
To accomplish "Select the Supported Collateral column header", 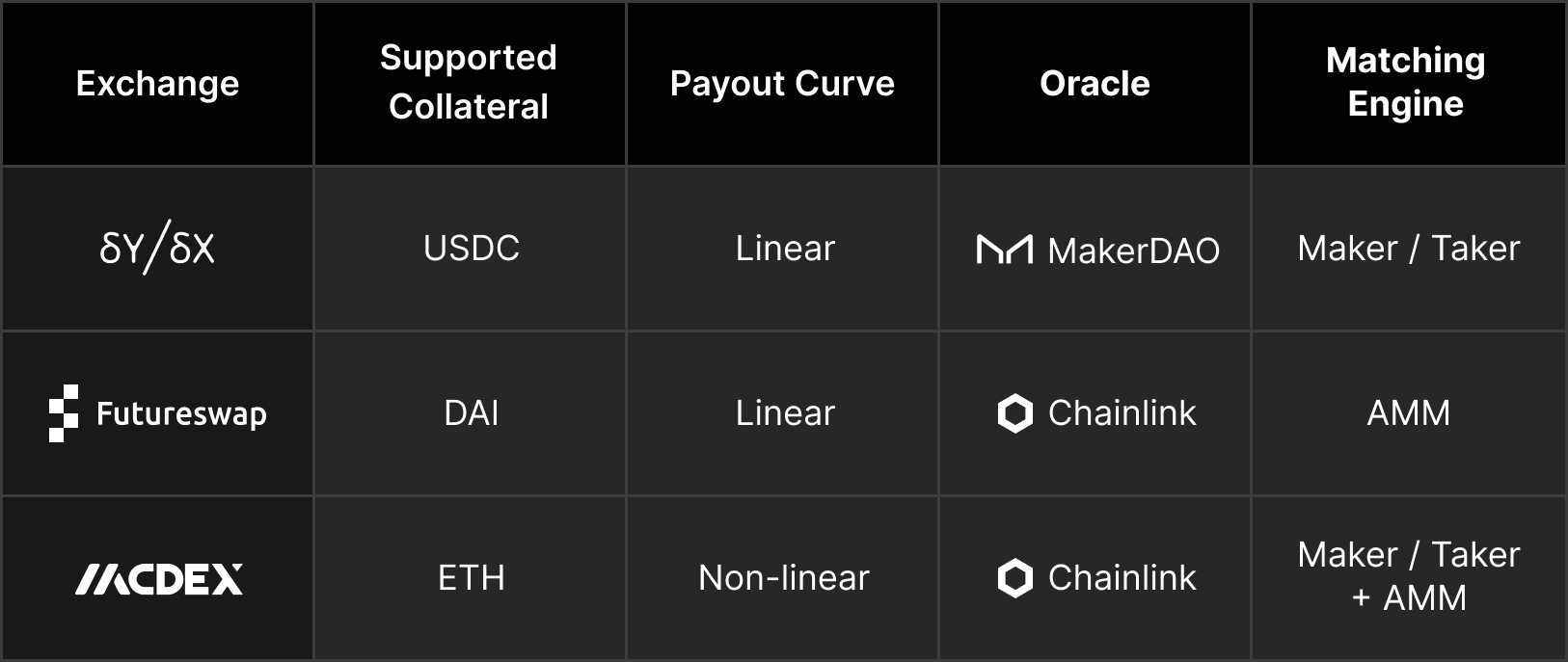I will [x=469, y=82].
